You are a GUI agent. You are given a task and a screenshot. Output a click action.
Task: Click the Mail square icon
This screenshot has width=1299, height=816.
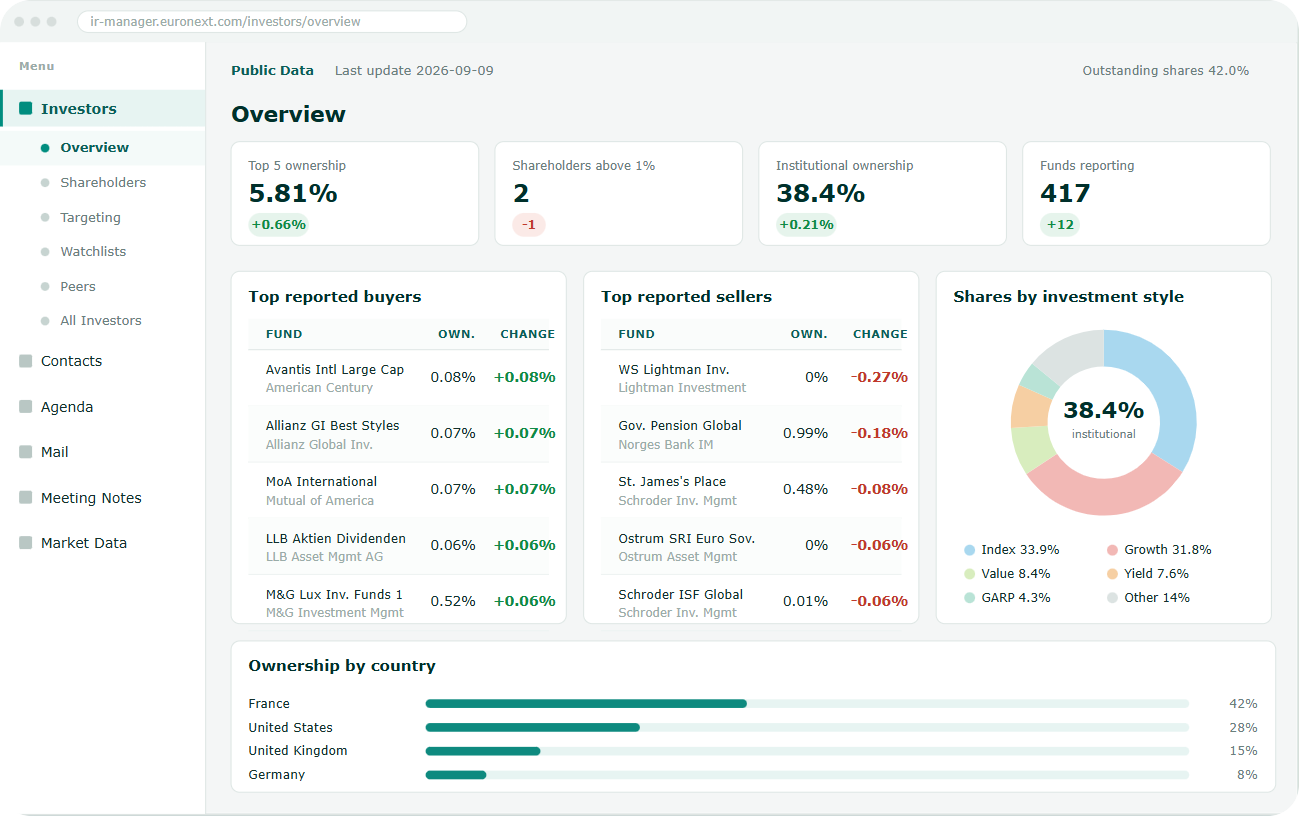26,452
